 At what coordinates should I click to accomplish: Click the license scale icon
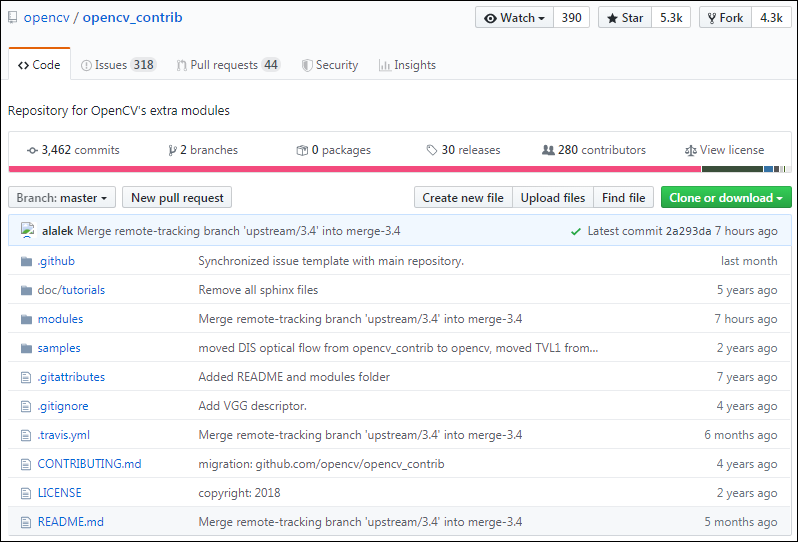(x=691, y=151)
